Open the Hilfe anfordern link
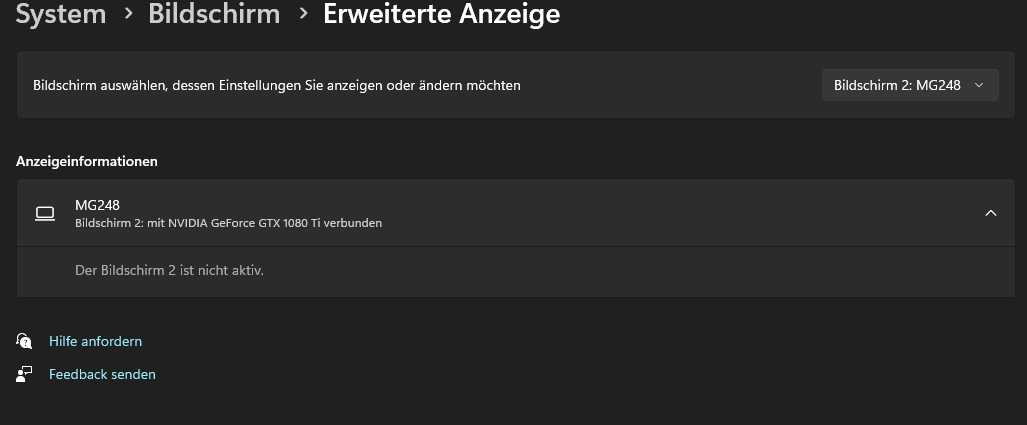Image resolution: width=1027 pixels, height=425 pixels. point(95,341)
